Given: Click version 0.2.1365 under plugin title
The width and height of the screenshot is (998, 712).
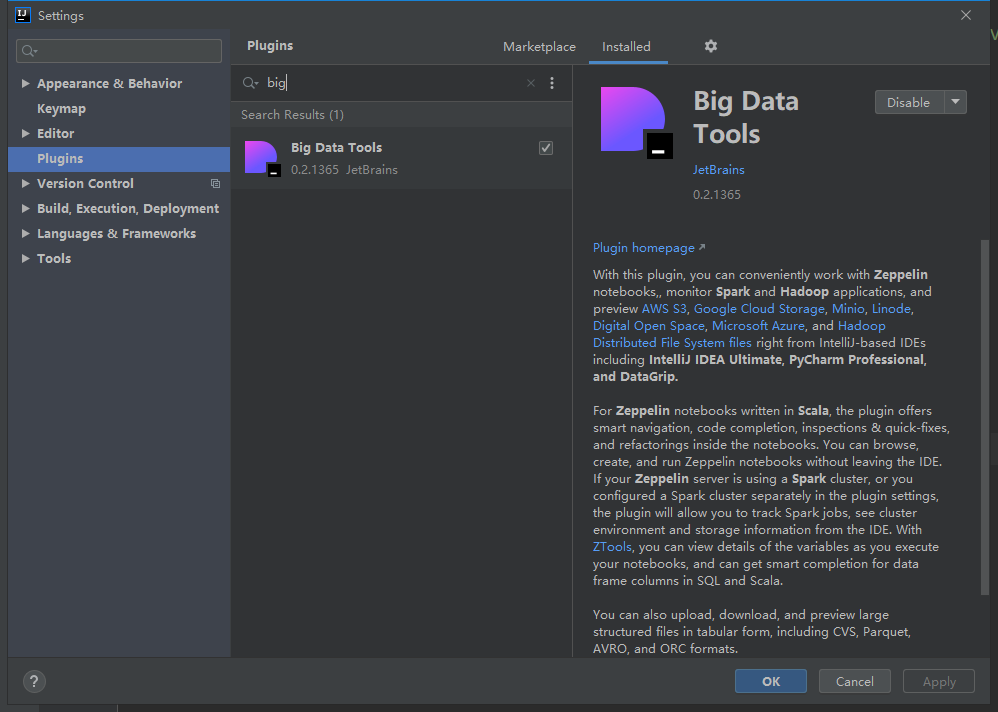Looking at the screenshot, I should coord(717,195).
